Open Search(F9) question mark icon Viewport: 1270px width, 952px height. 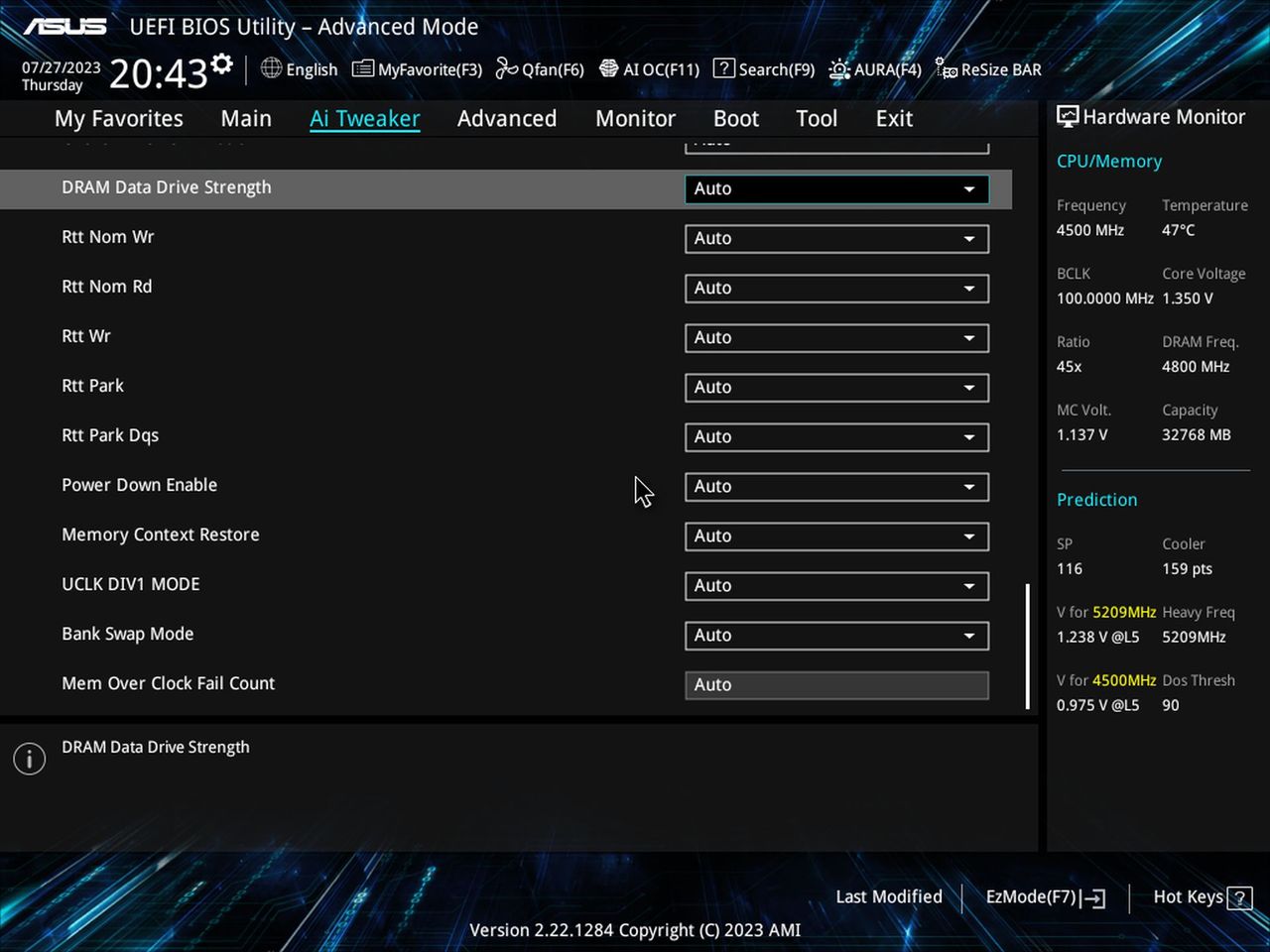[724, 68]
